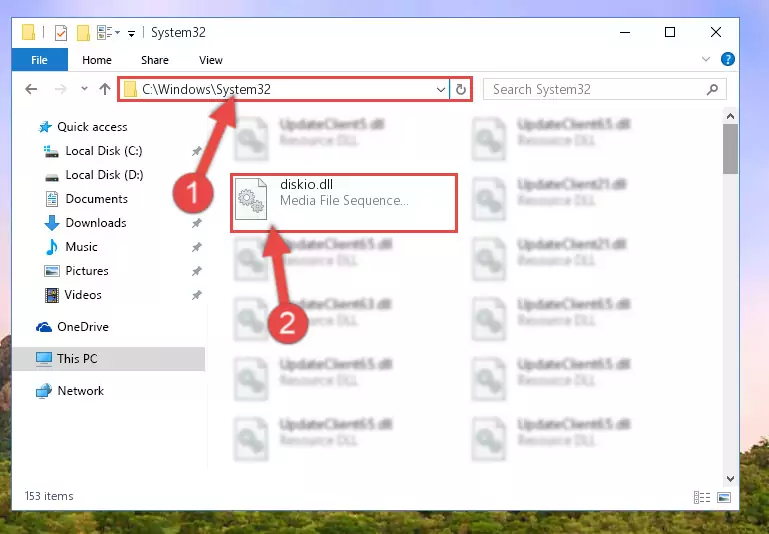Maximize the System32 window

[669, 32]
